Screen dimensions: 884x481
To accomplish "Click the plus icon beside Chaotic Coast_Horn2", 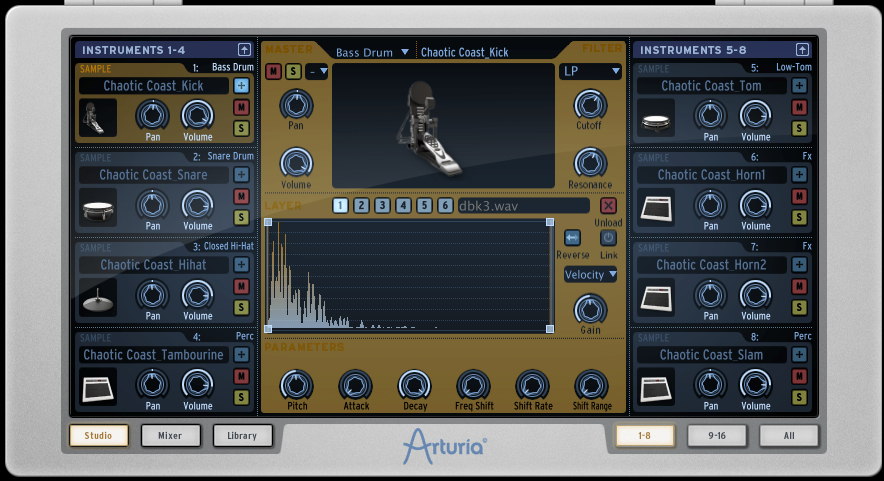I will [799, 264].
